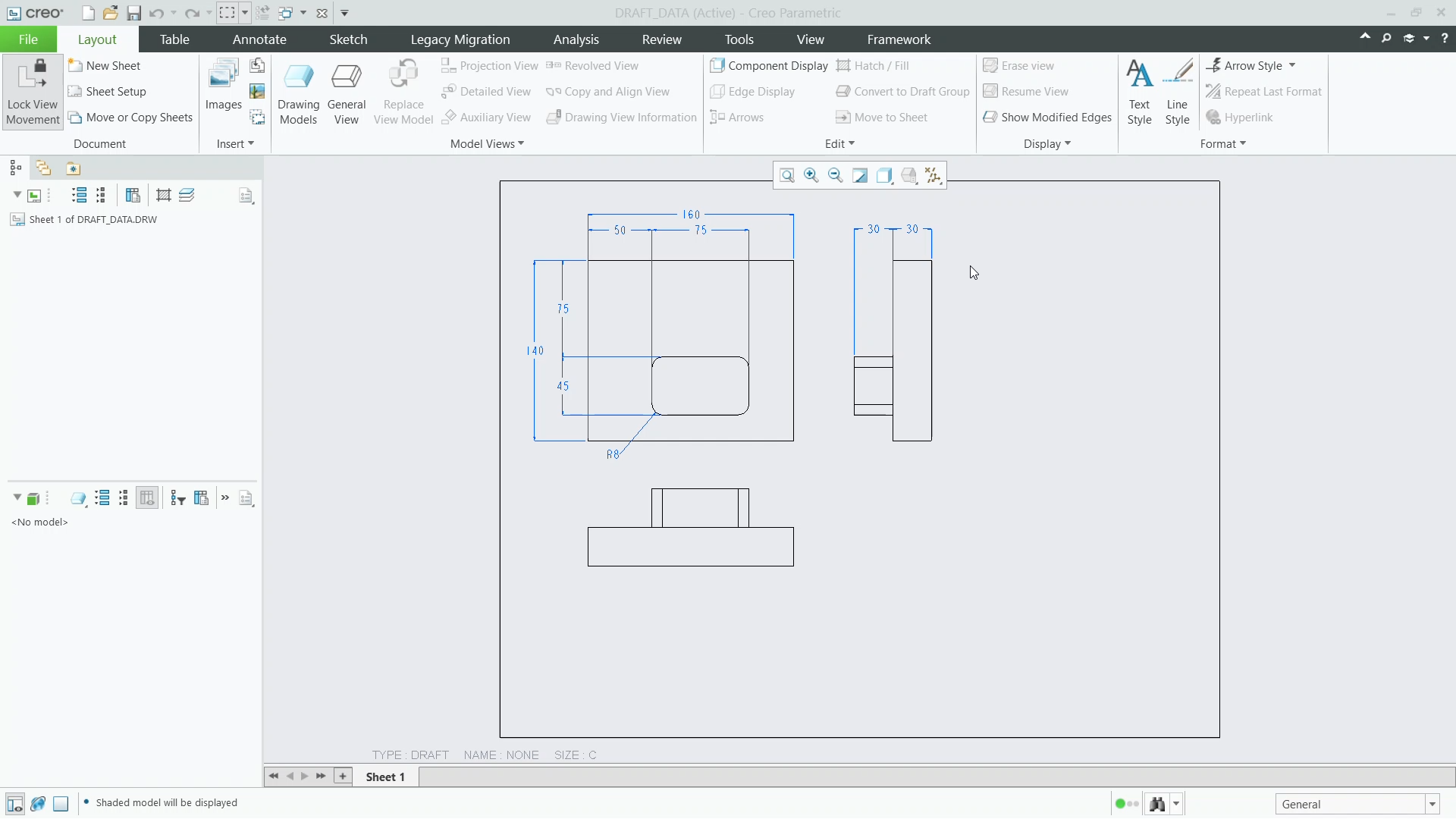Screen dimensions: 1456x819
Task: Switch to the Legacy Migration tab
Action: [x=460, y=39]
